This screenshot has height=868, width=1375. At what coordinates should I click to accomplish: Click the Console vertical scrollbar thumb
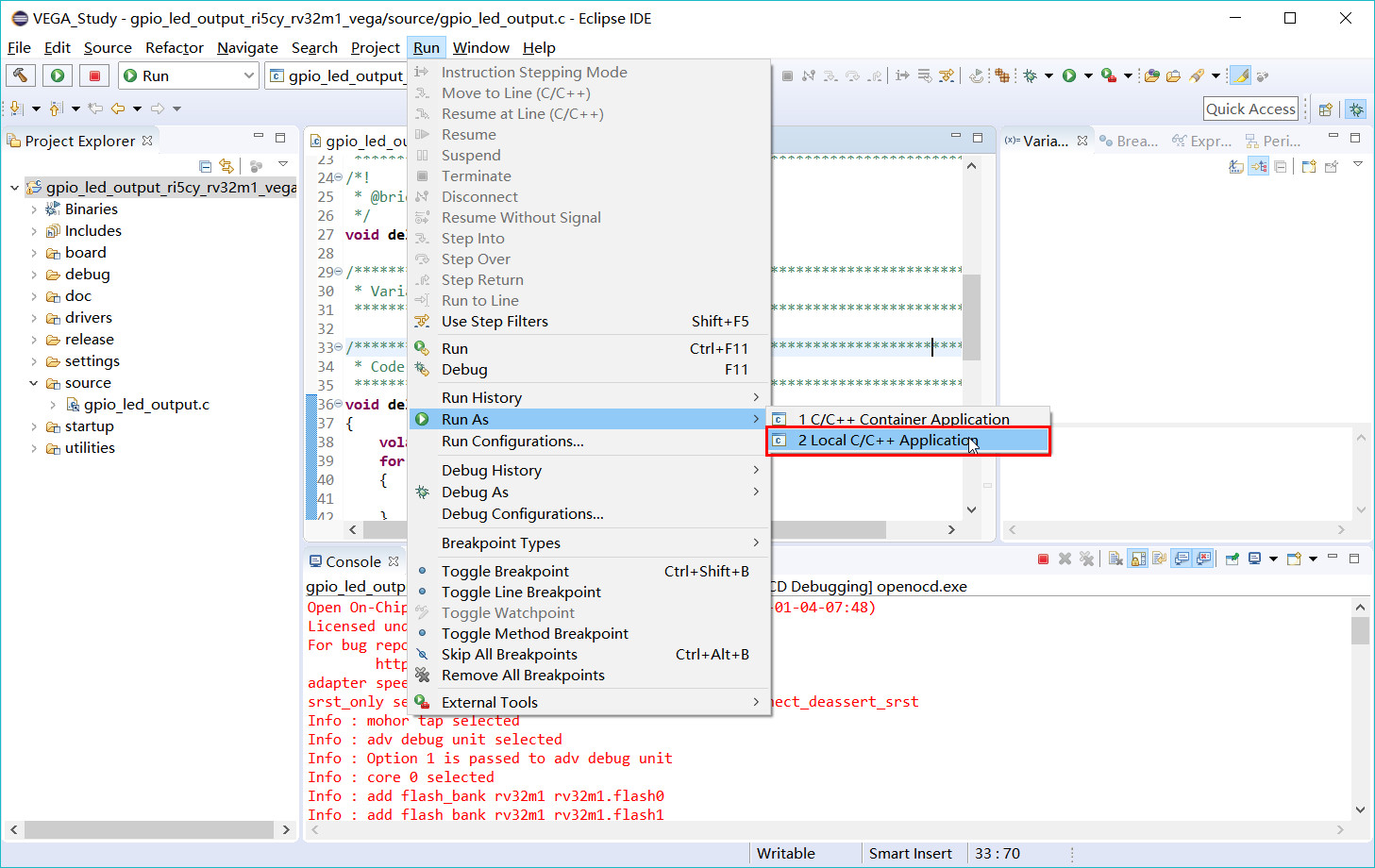pos(1360,630)
